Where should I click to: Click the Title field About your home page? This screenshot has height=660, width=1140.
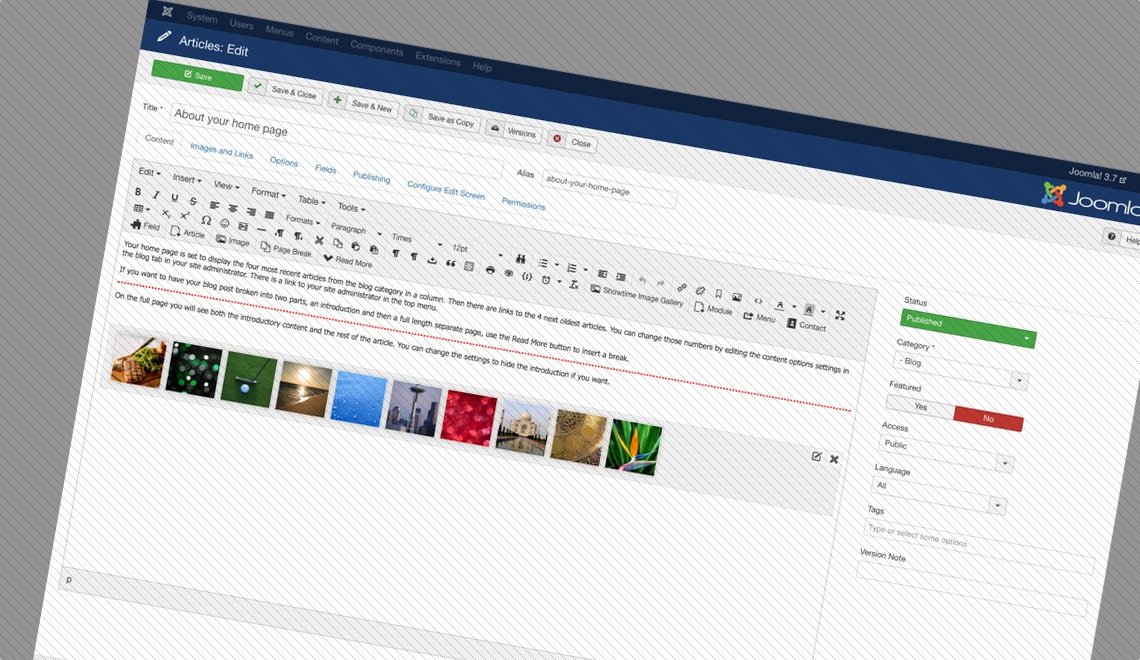pyautogui.click(x=337, y=140)
